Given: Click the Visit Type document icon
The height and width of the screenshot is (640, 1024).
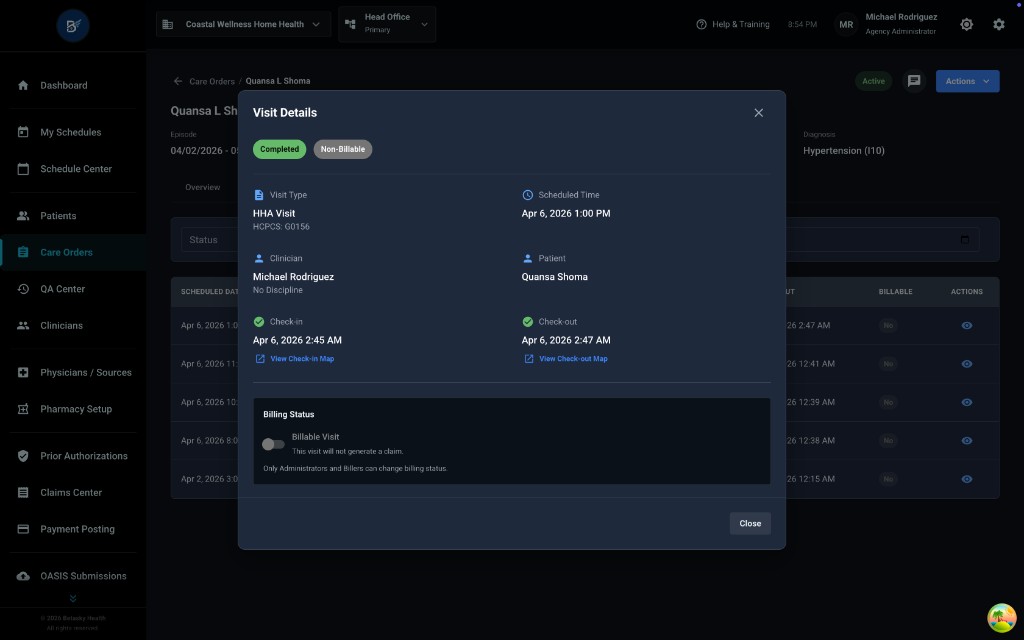Looking at the screenshot, I should pyautogui.click(x=259, y=195).
